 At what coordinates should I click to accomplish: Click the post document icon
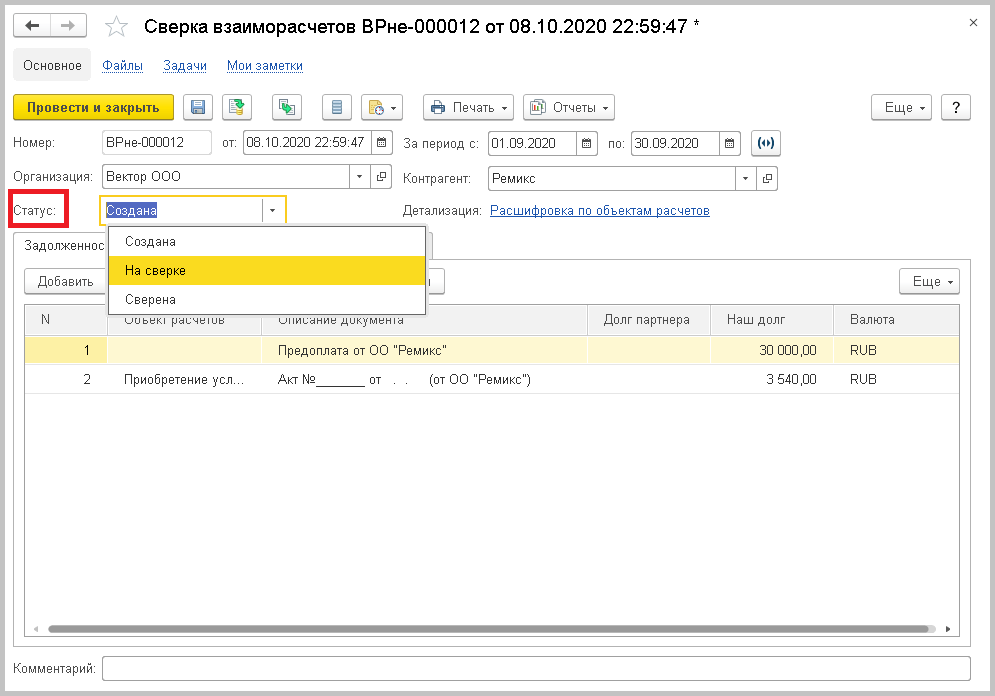pos(236,108)
